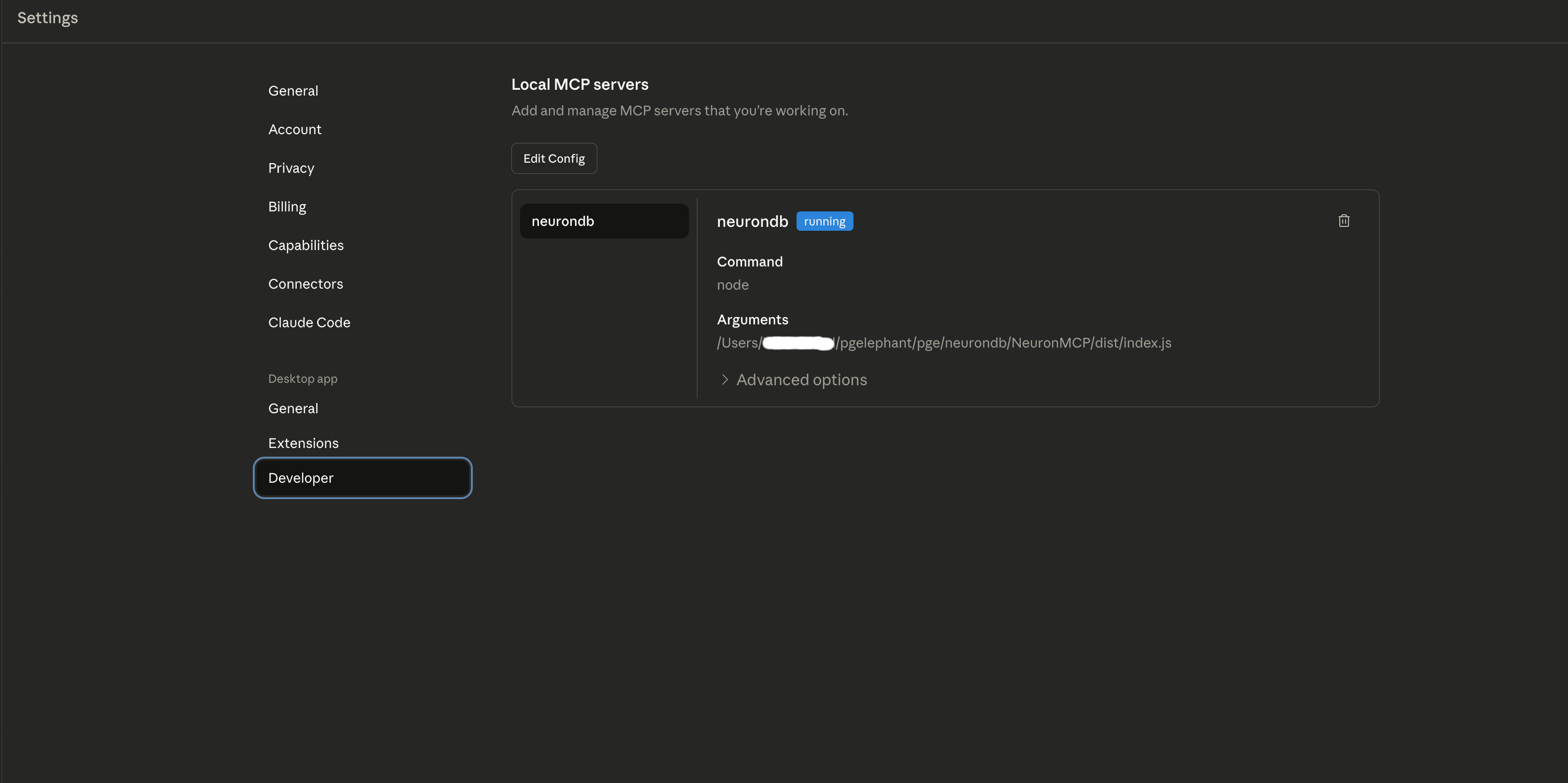This screenshot has width=1568, height=783.
Task: Open Billing settings
Action: [287, 207]
